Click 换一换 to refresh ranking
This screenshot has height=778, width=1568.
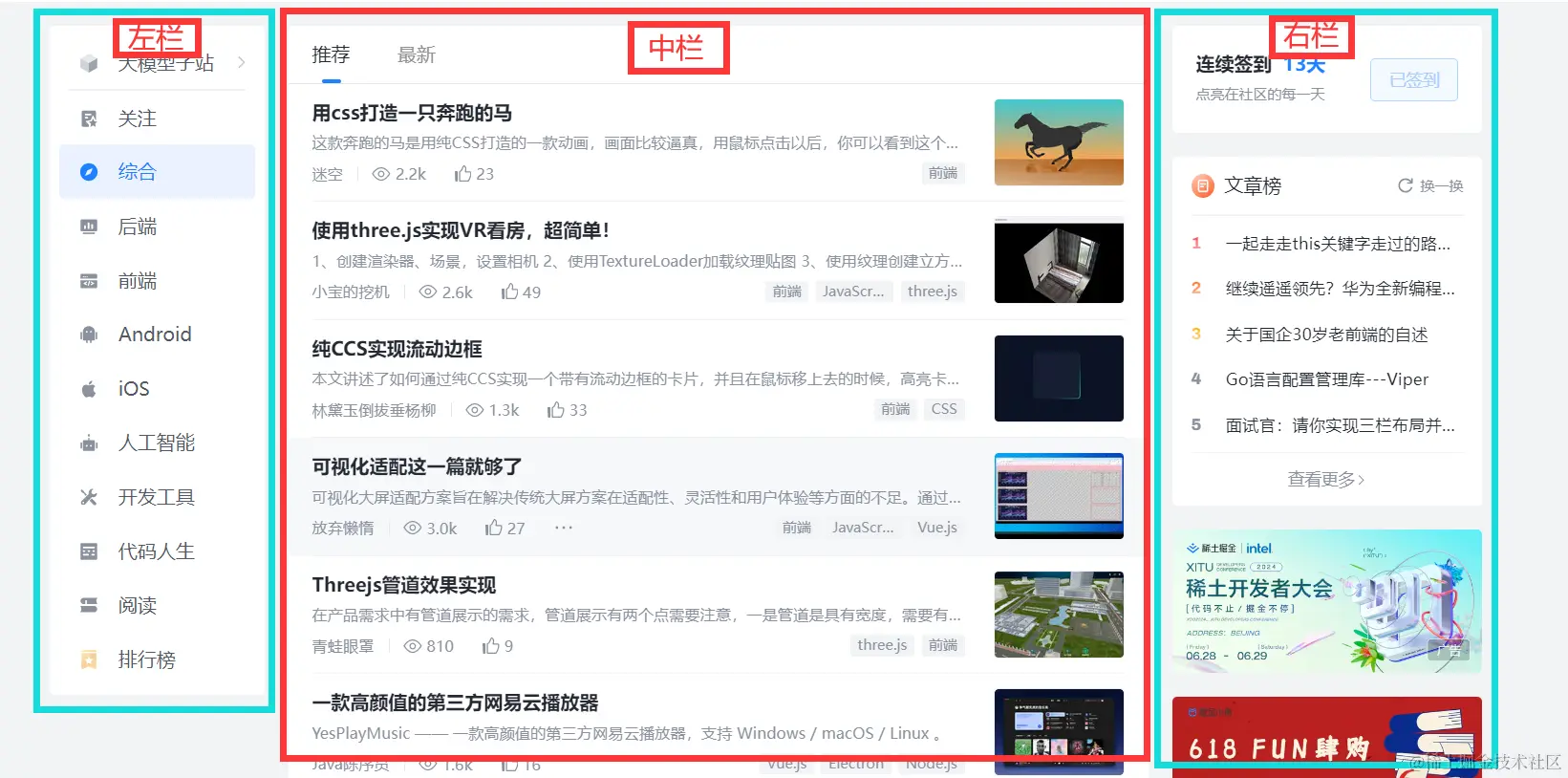1431,186
